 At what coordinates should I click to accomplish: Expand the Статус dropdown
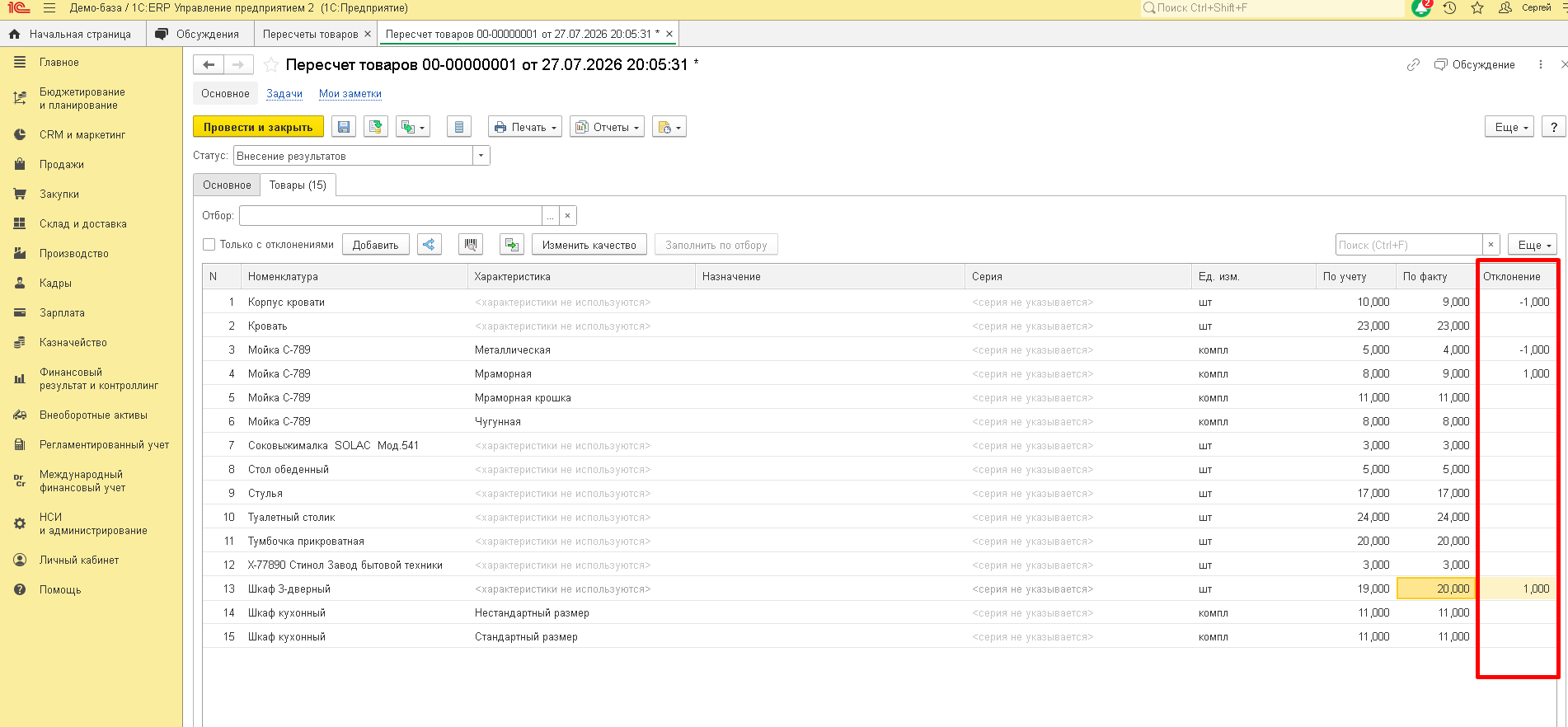click(481, 156)
